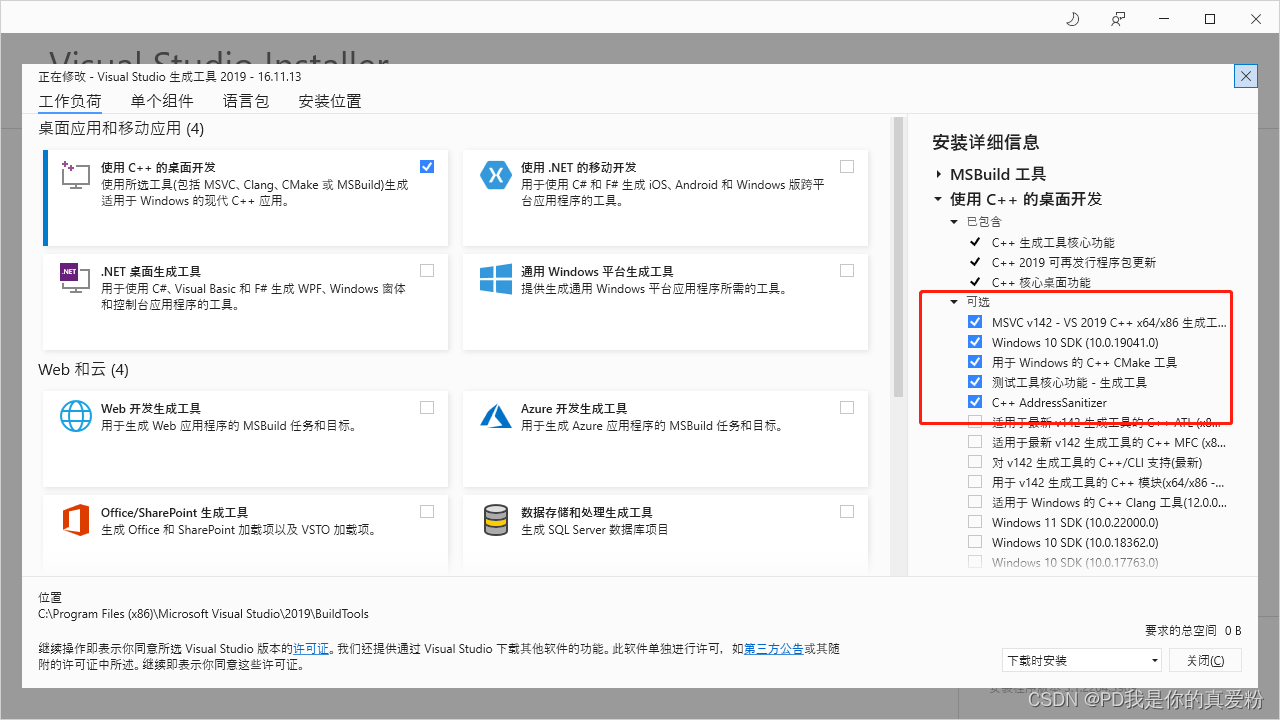
Task: Switch to the 安装位置 tab
Action: coord(330,101)
